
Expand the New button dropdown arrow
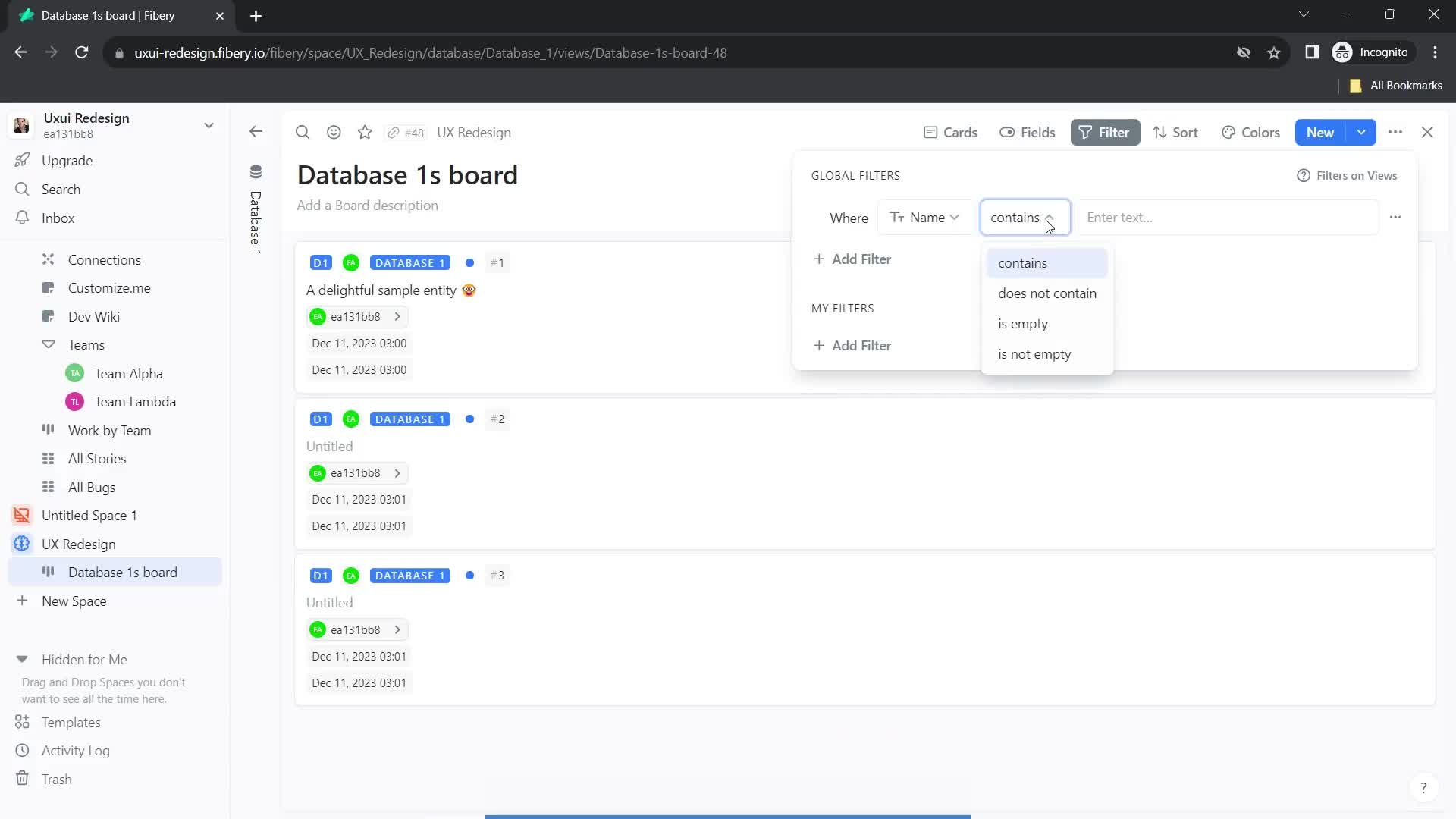point(1362,132)
